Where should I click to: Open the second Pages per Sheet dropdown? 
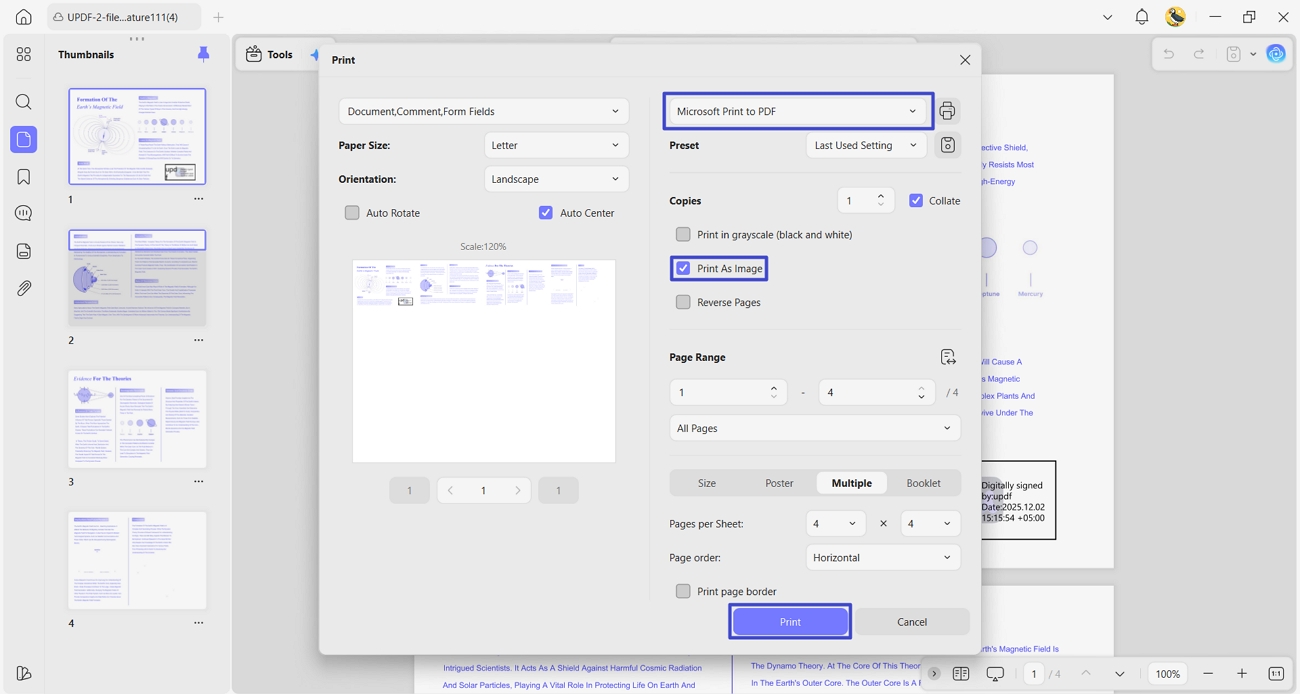pyautogui.click(x=931, y=524)
